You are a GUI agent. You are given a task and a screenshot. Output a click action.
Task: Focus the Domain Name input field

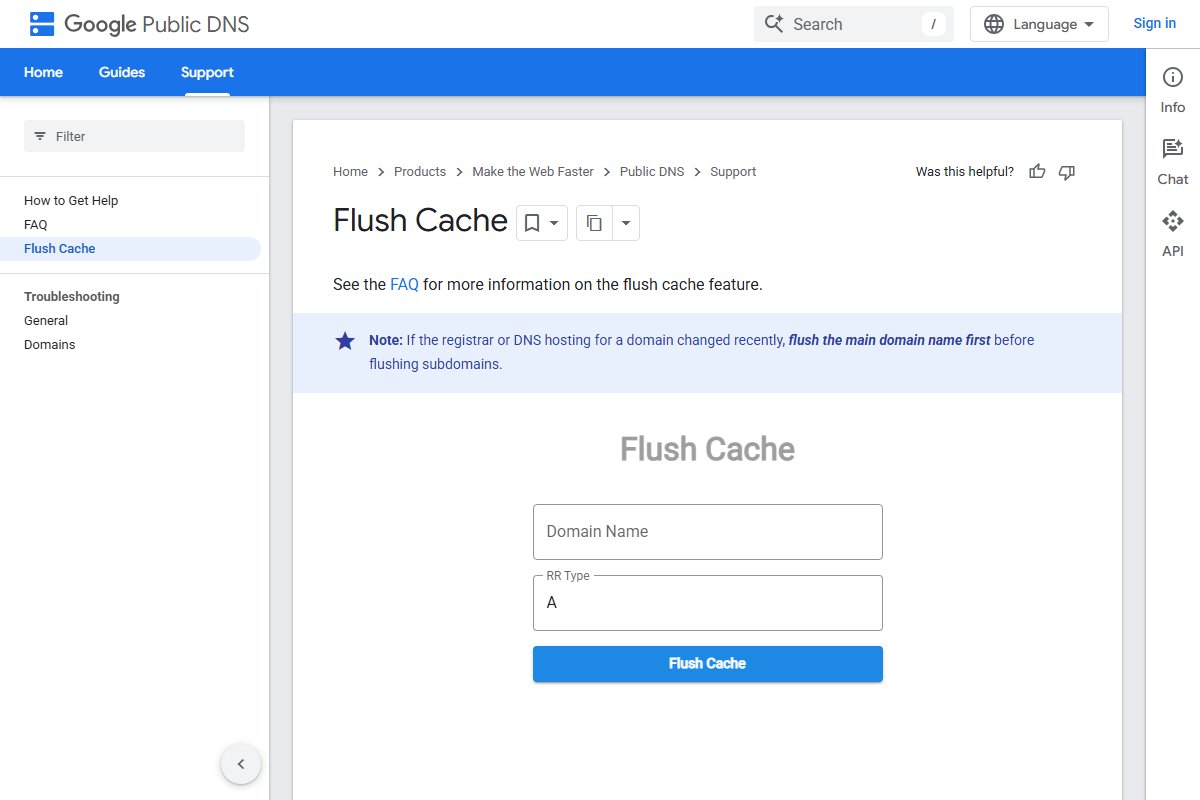[708, 532]
